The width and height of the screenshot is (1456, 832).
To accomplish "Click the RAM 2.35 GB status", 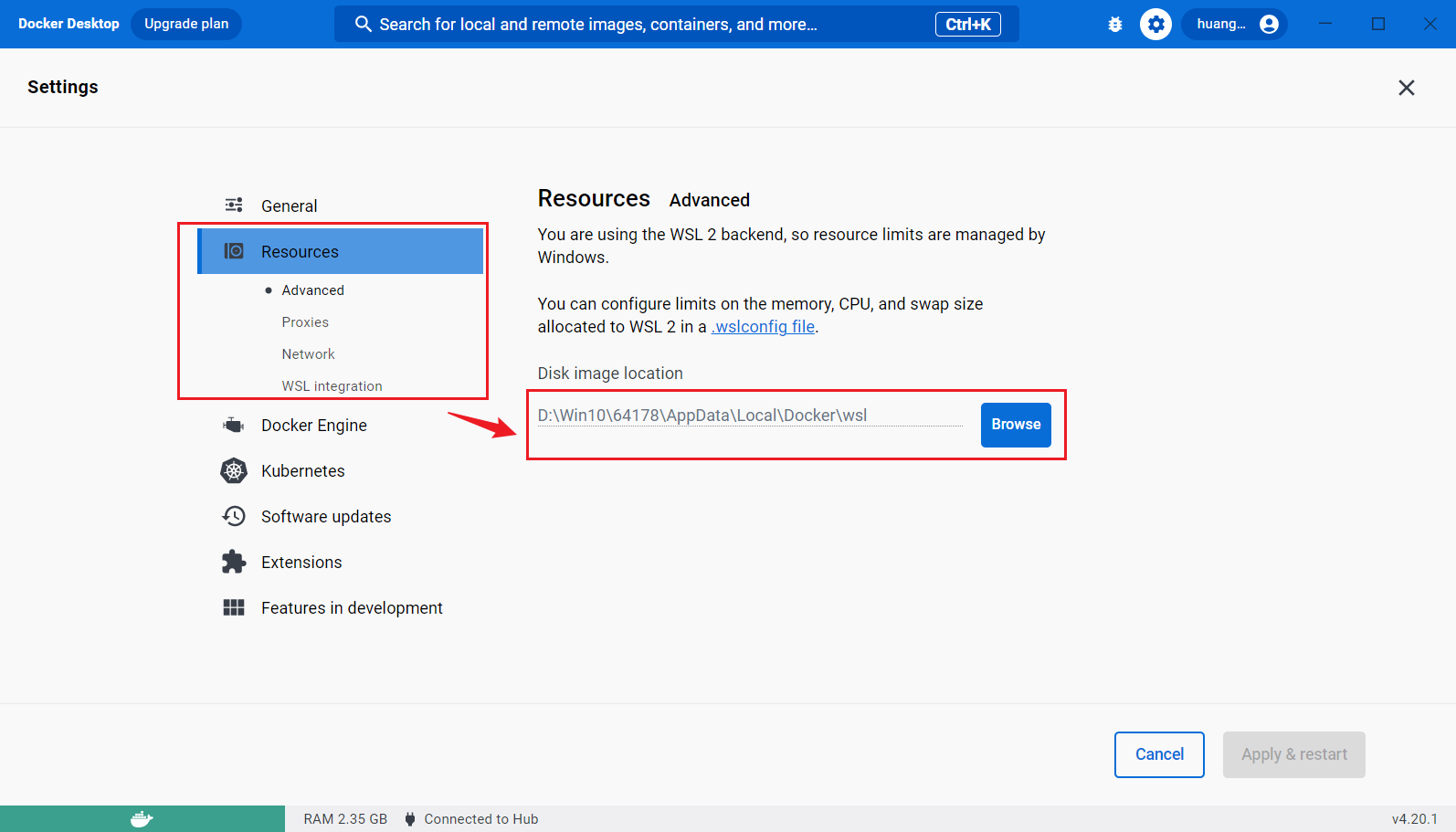I will click(345, 819).
